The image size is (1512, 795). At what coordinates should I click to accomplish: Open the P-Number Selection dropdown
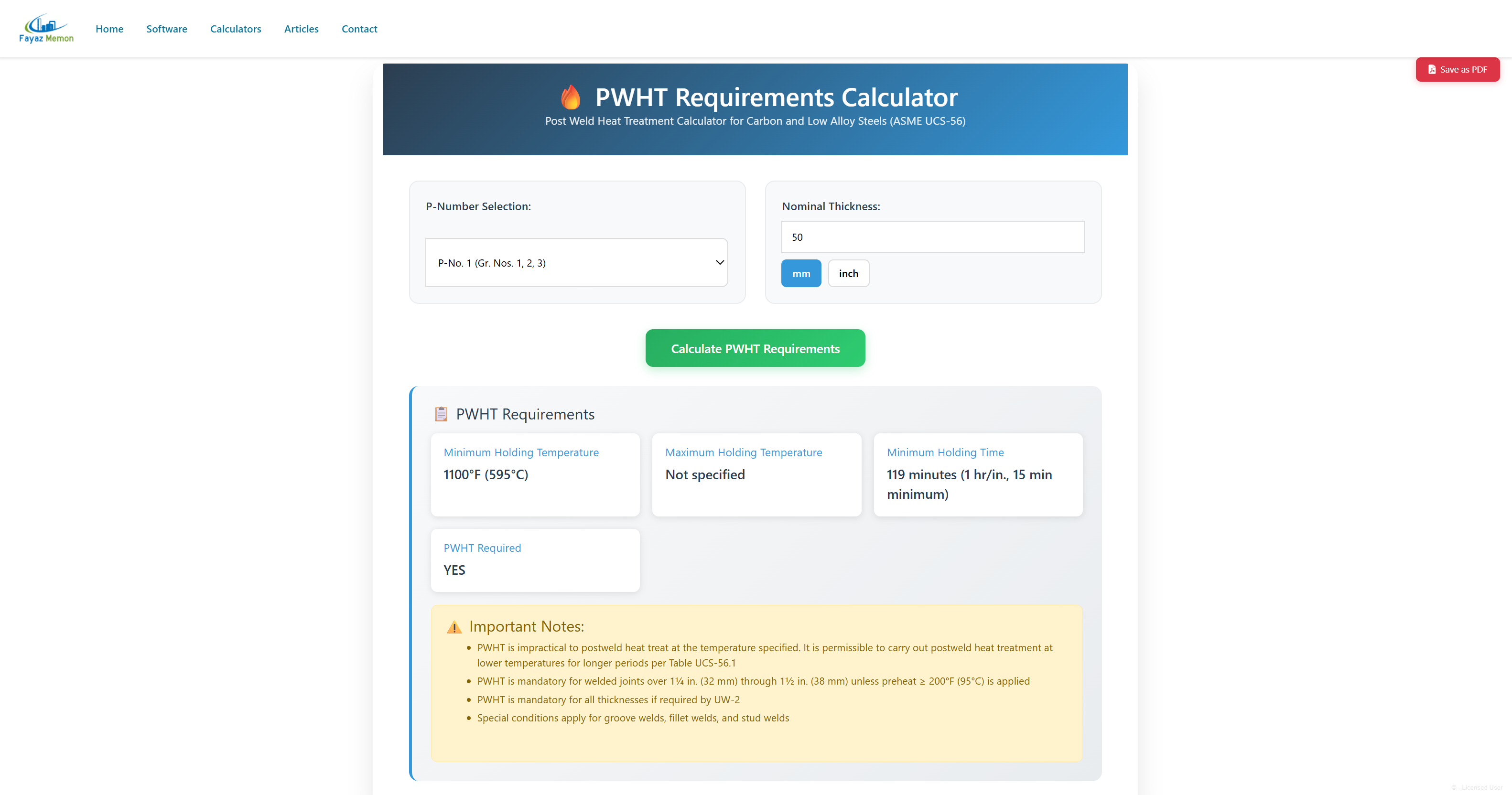(x=576, y=263)
